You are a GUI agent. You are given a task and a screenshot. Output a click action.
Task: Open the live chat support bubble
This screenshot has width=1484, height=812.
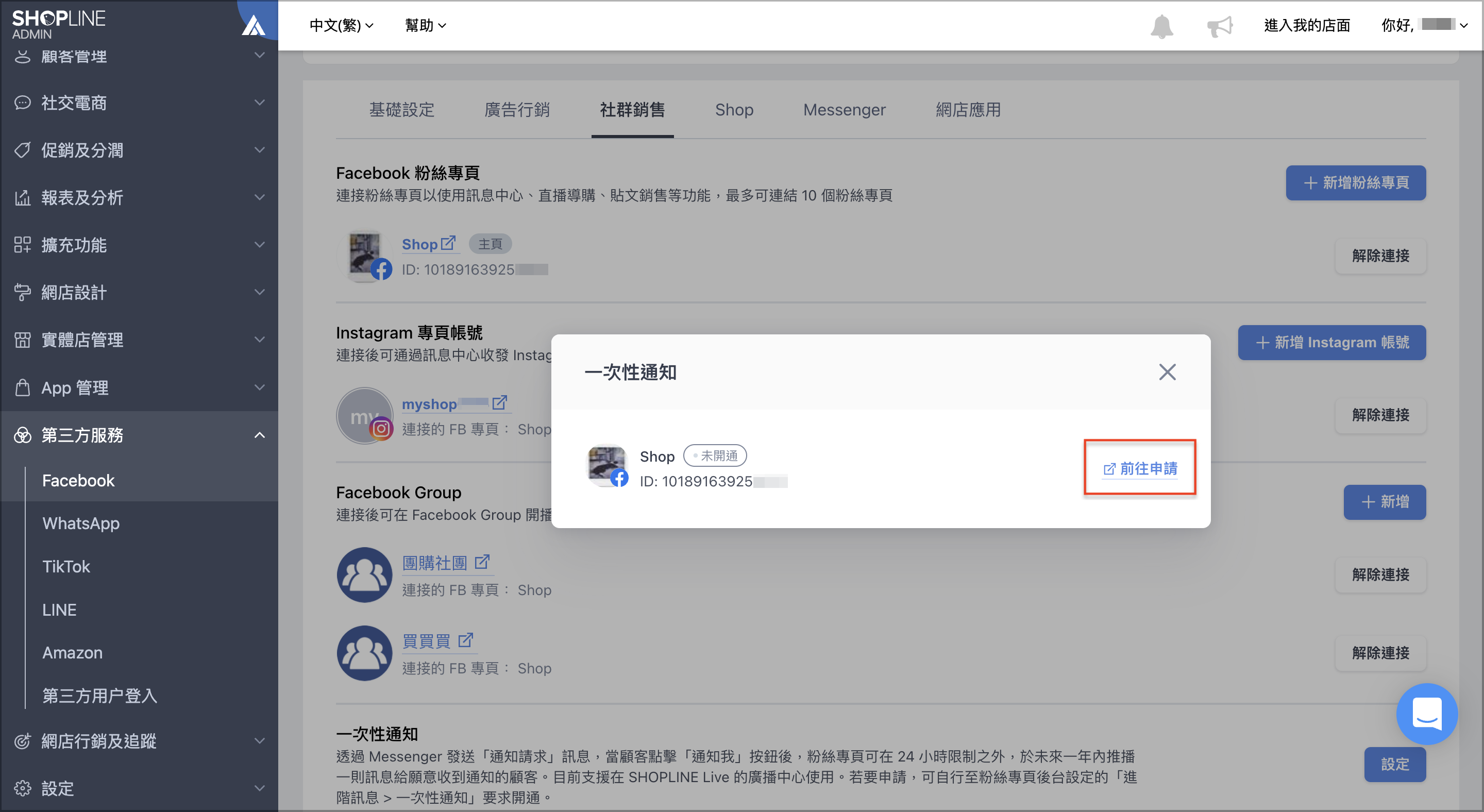[x=1426, y=713]
